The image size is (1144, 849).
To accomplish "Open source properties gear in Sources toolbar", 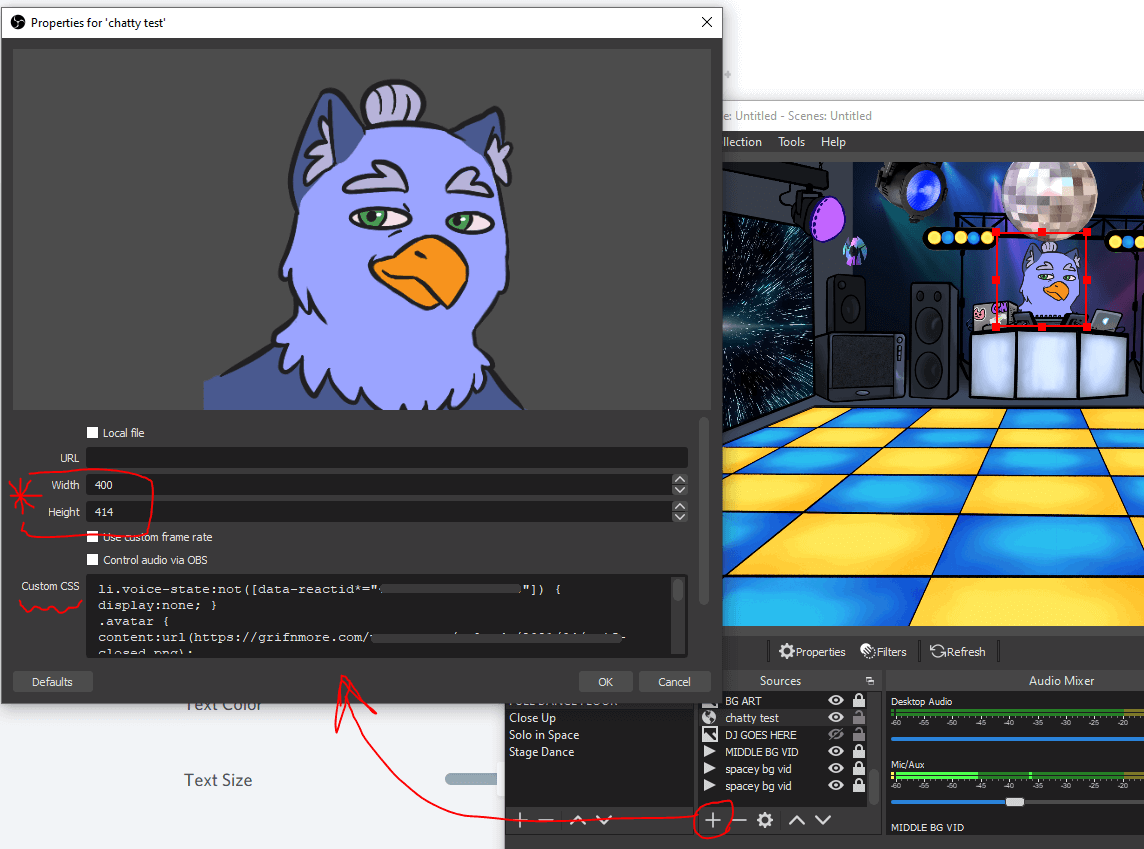I will pos(765,820).
